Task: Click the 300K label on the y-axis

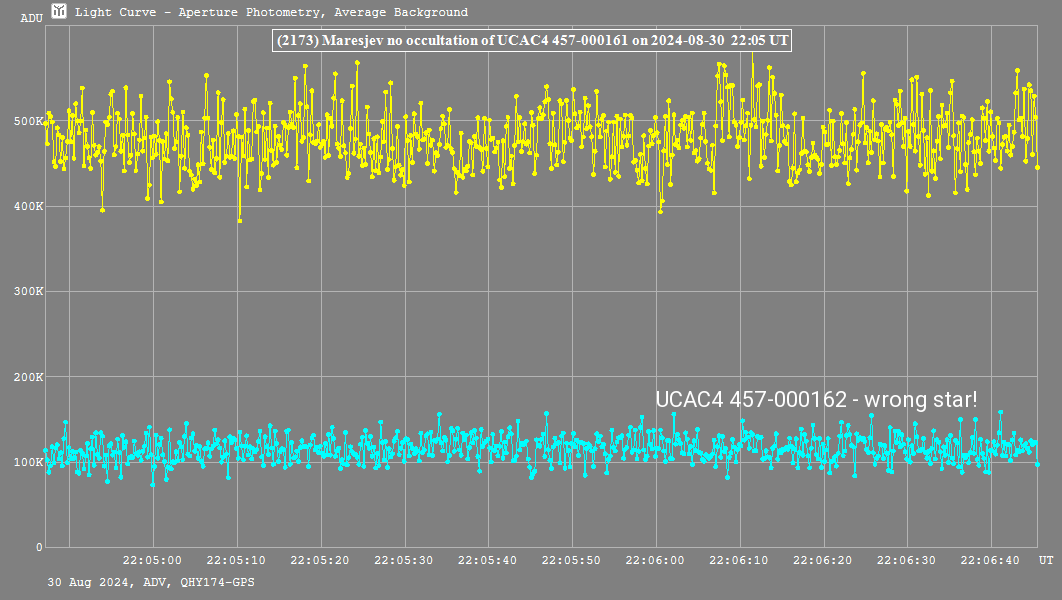Action: coord(27,292)
